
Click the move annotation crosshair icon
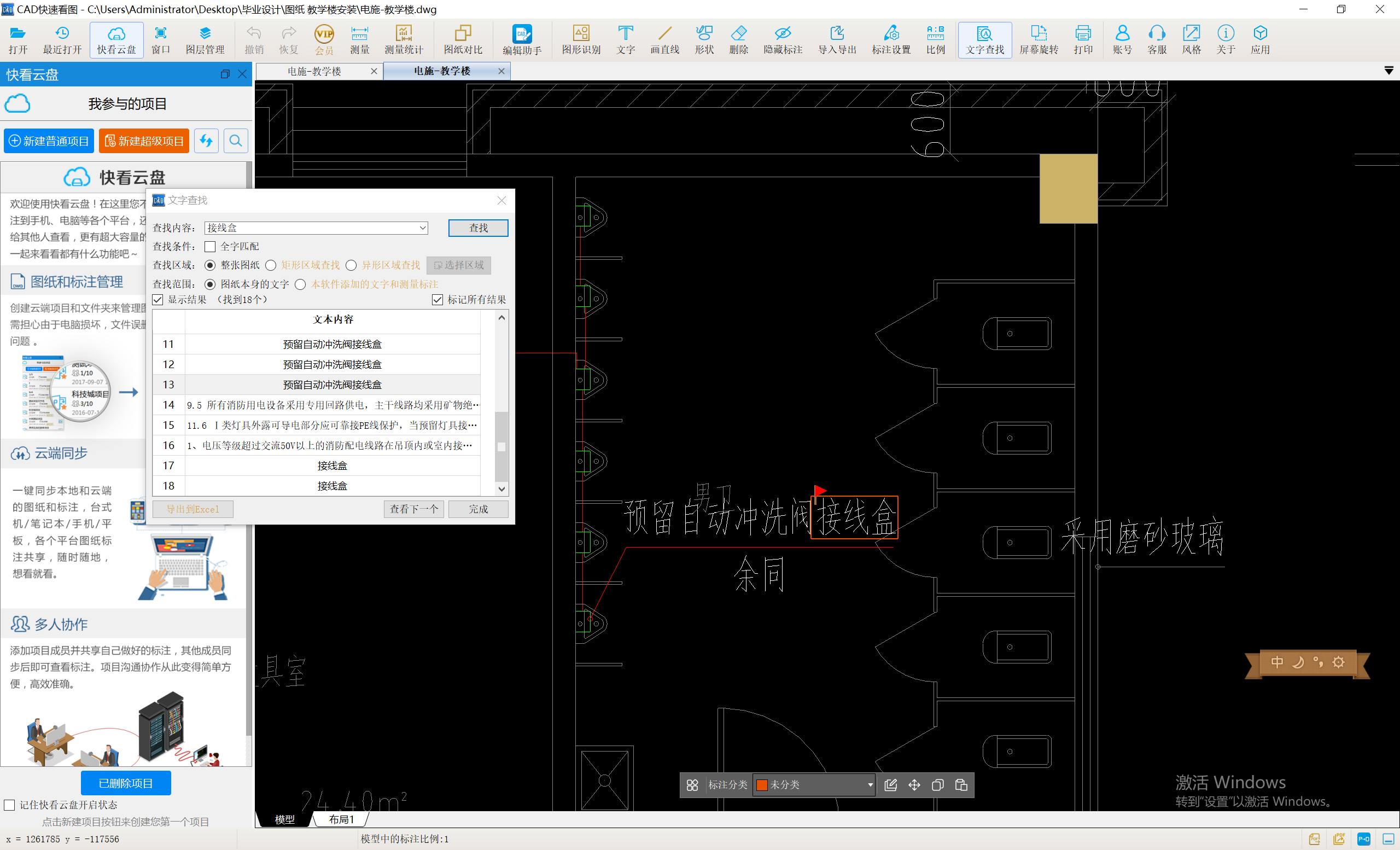914,785
